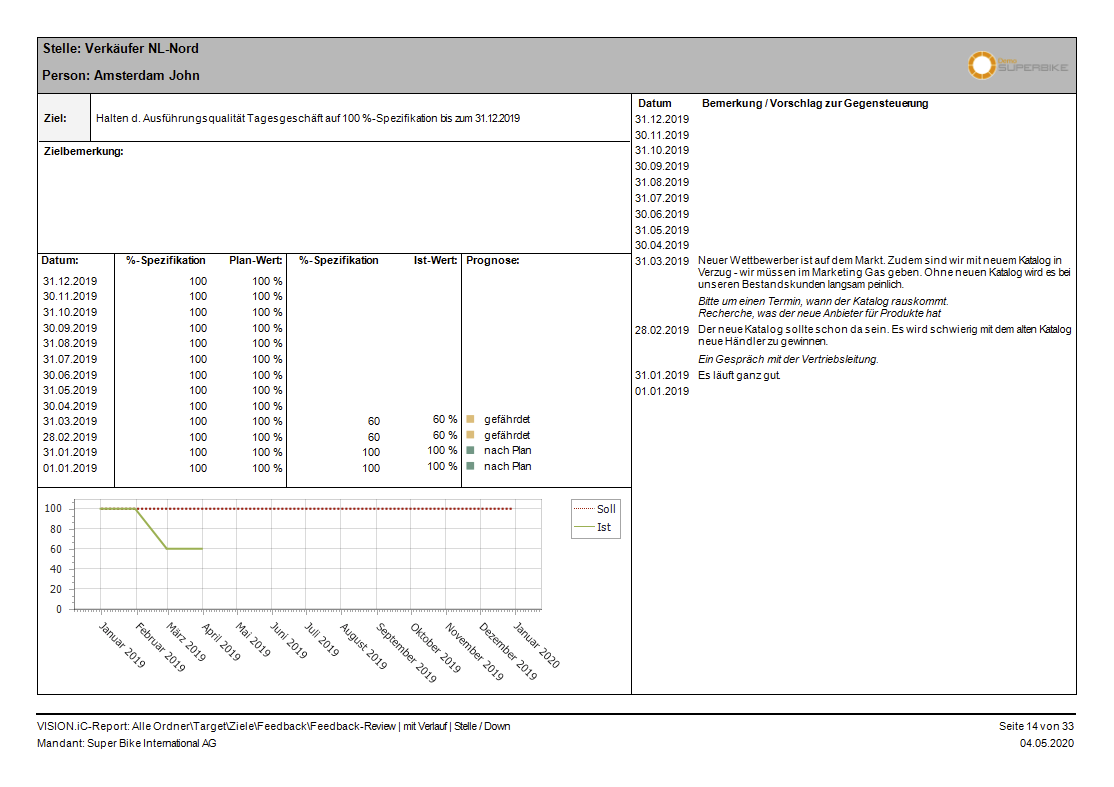Image resolution: width=1114 pixels, height=787 pixels.
Task: Click the remark 'Es läuft ganz gut'
Action: pos(739,375)
